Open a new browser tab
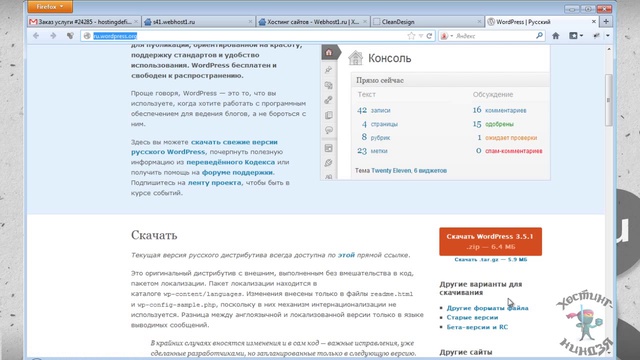The height and width of the screenshot is (360, 640). (x=606, y=22)
